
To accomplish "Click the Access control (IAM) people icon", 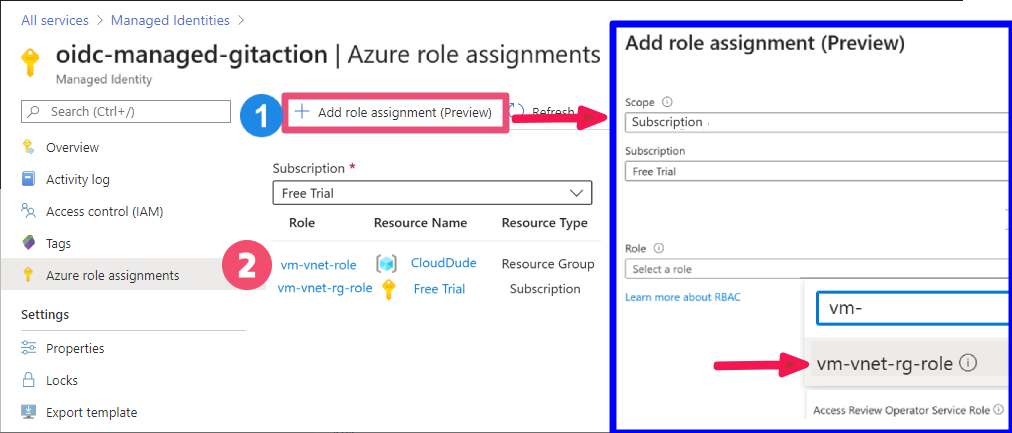I will pos(28,211).
